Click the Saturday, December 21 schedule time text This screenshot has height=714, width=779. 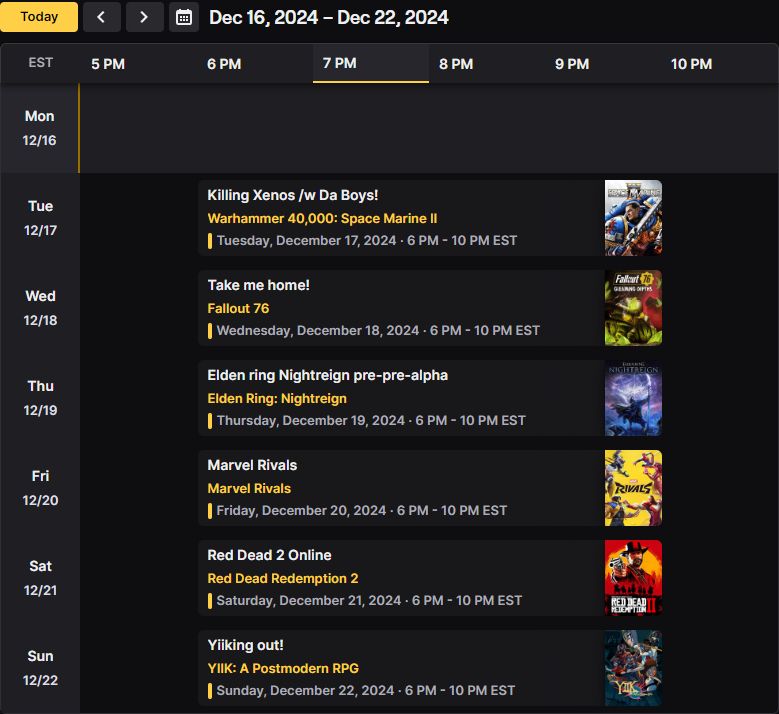click(369, 600)
